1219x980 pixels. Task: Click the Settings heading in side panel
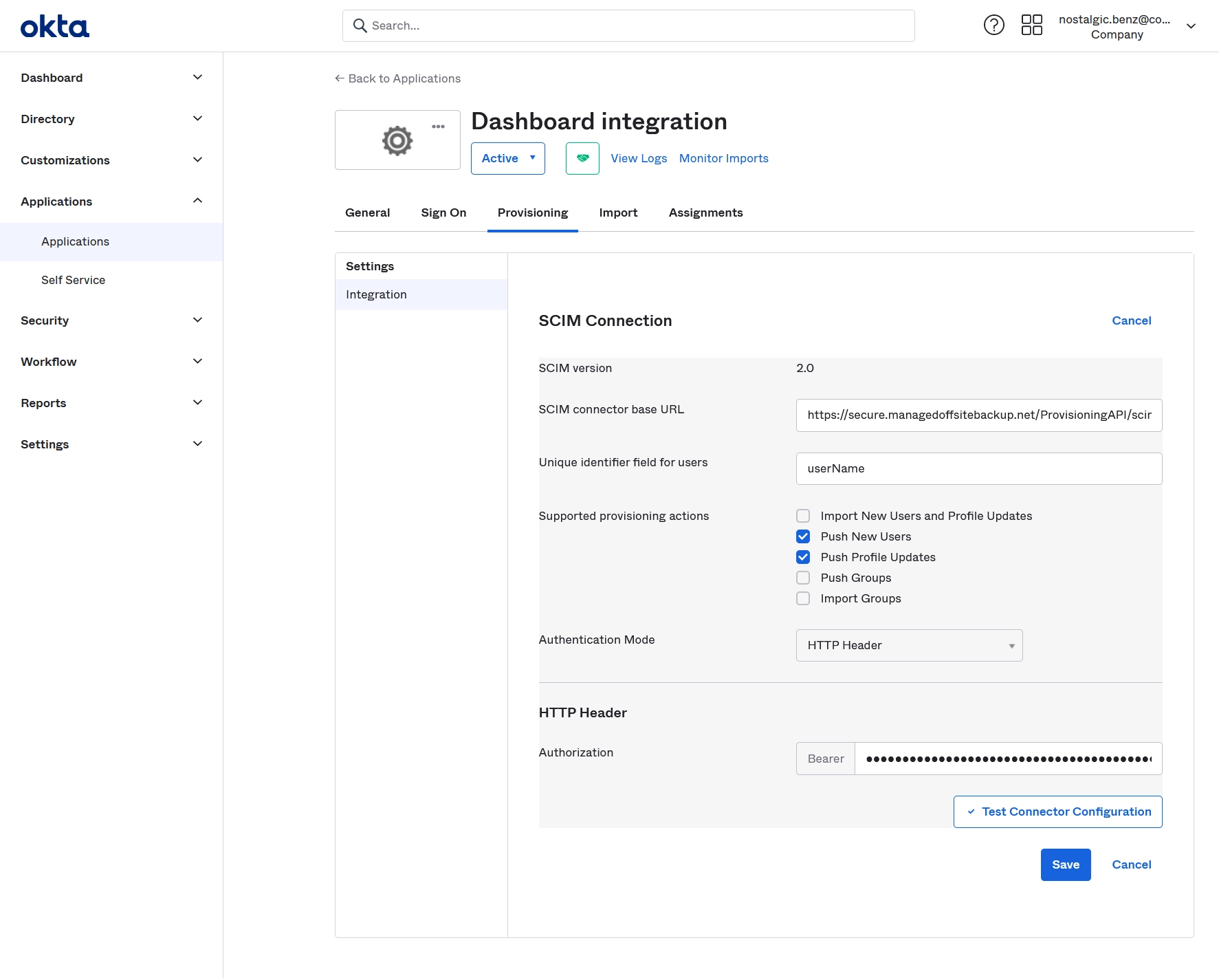[370, 266]
